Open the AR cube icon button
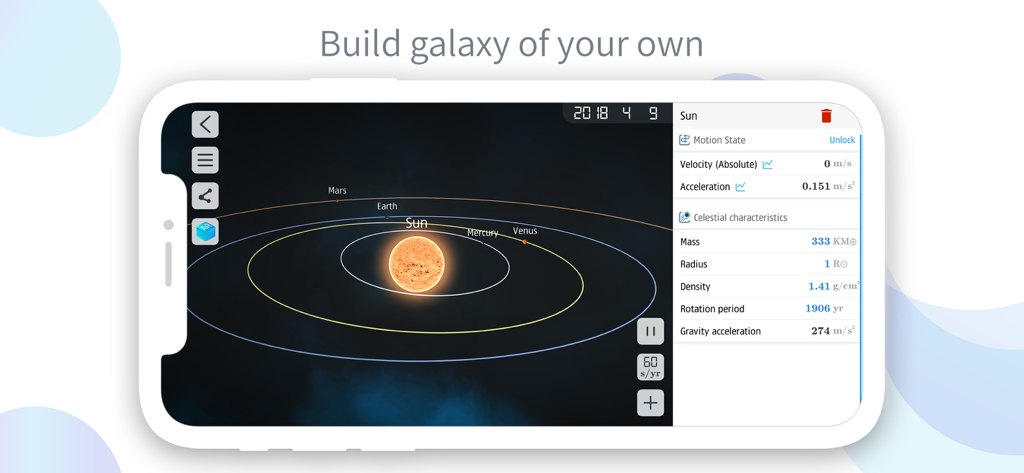The width and height of the screenshot is (1024, 473). (x=205, y=231)
